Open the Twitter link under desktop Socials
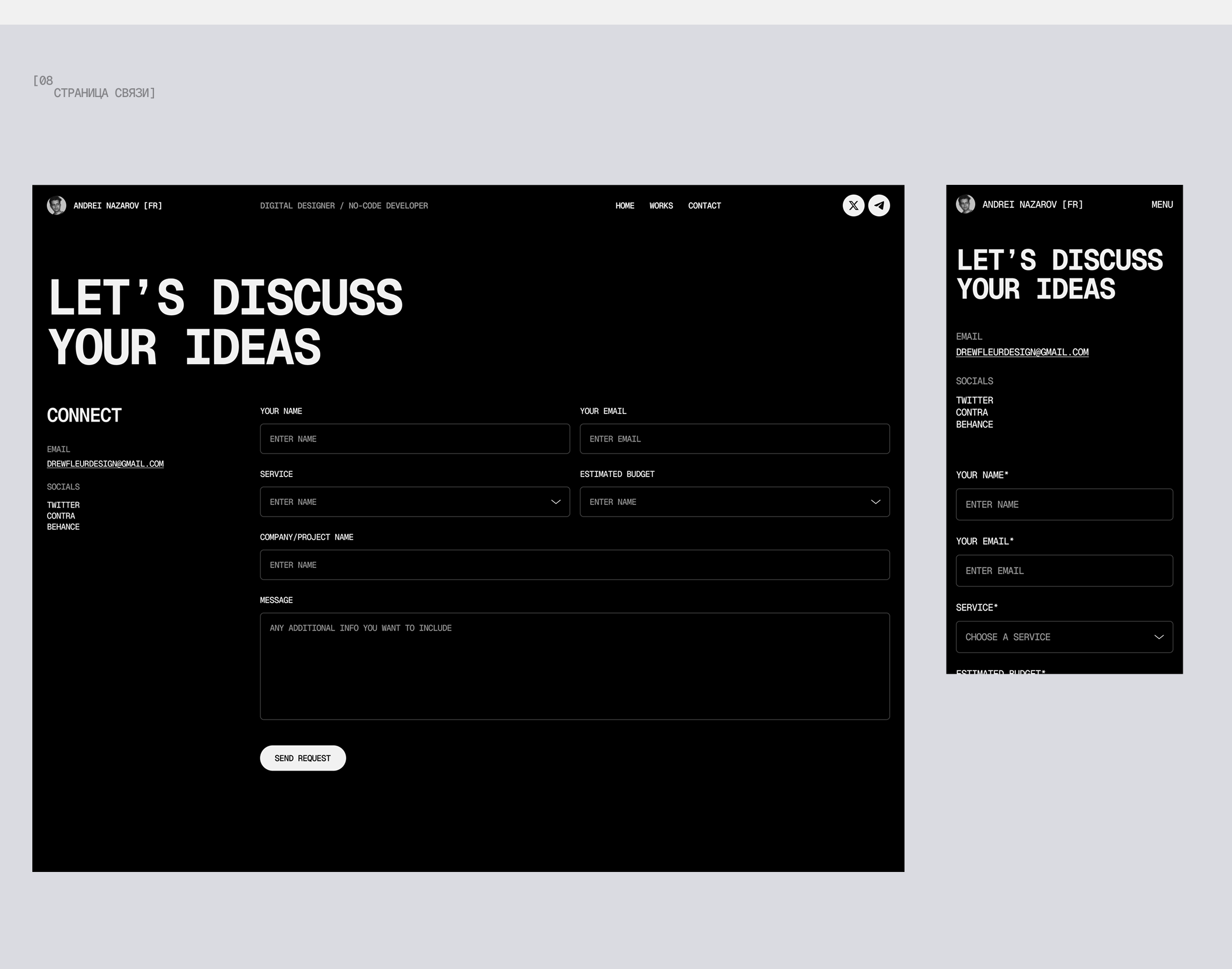The image size is (1232, 969). [x=63, y=505]
